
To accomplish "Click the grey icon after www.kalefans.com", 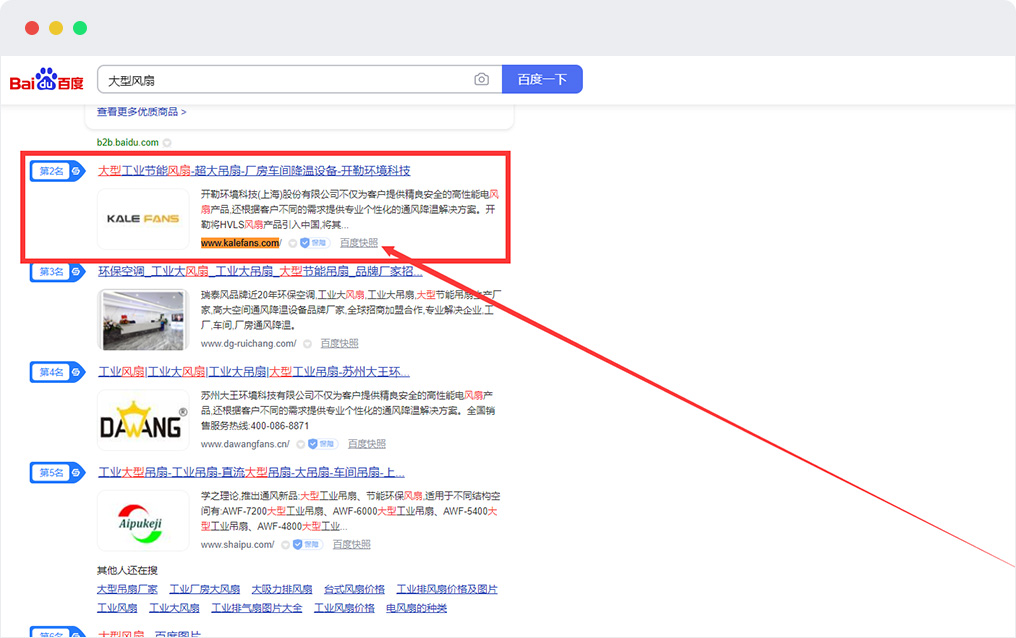I will [293, 243].
